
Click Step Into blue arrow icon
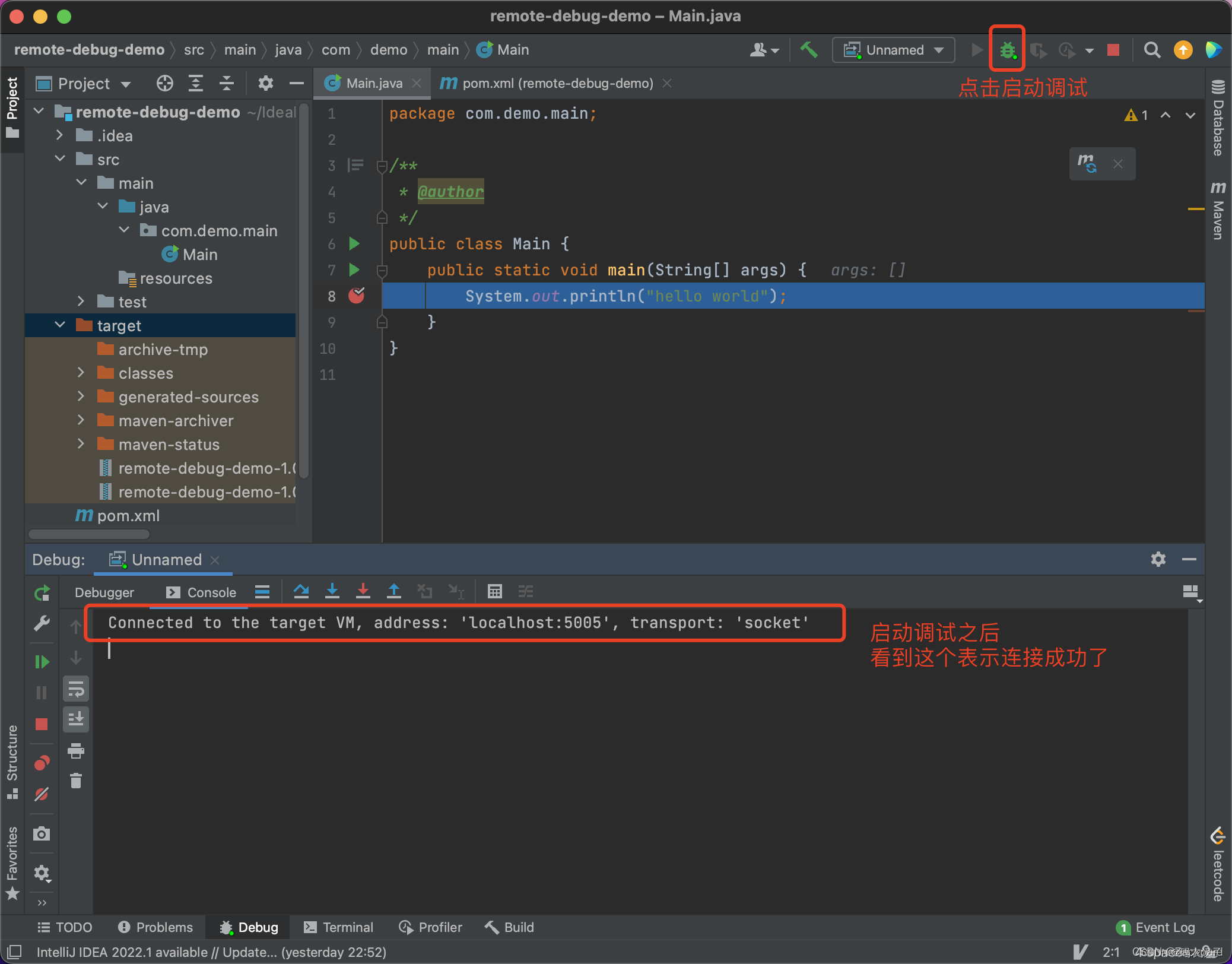click(x=332, y=591)
